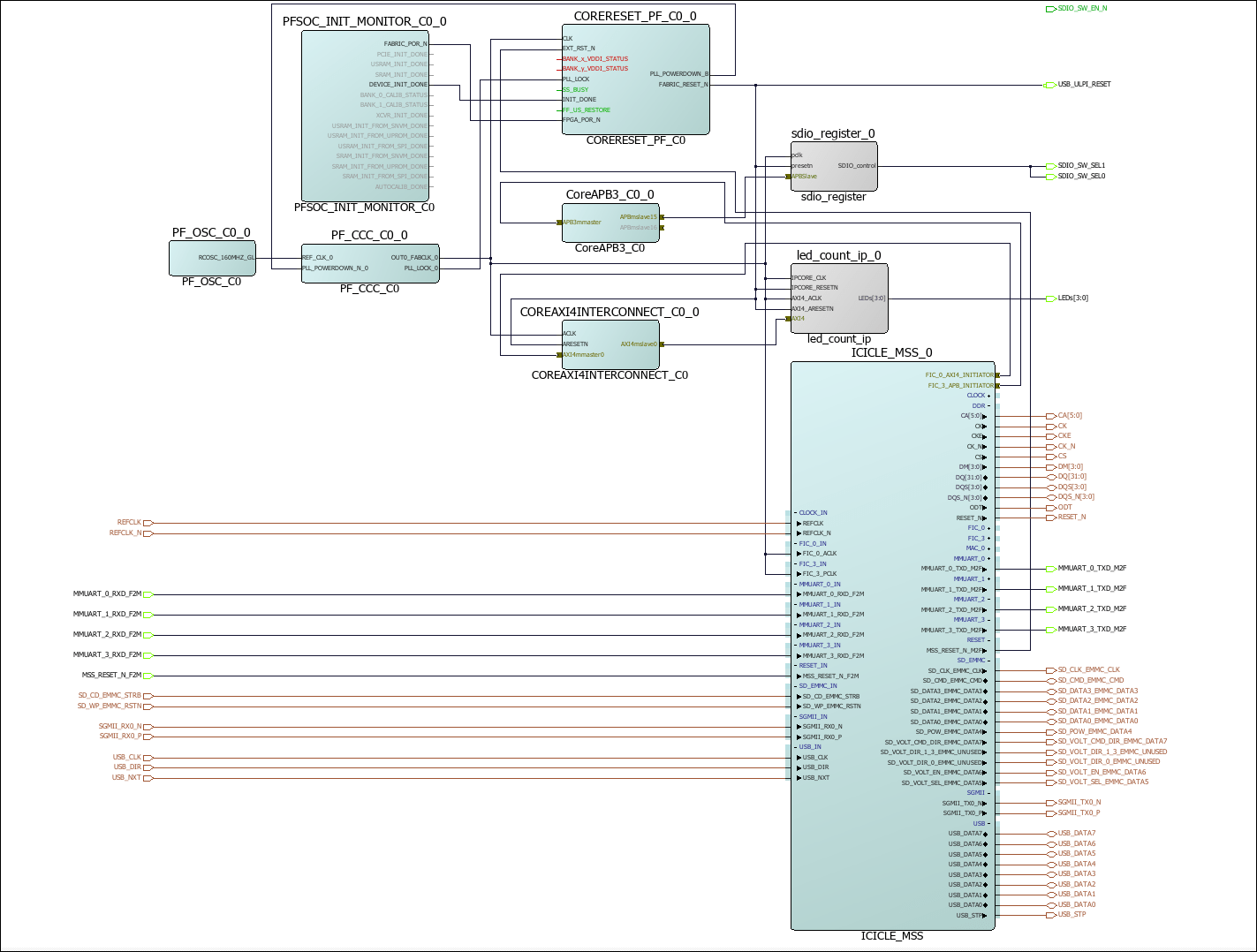Collapse the CLOCK_IN pin group
This screenshot has width=1257, height=952.
(795, 513)
